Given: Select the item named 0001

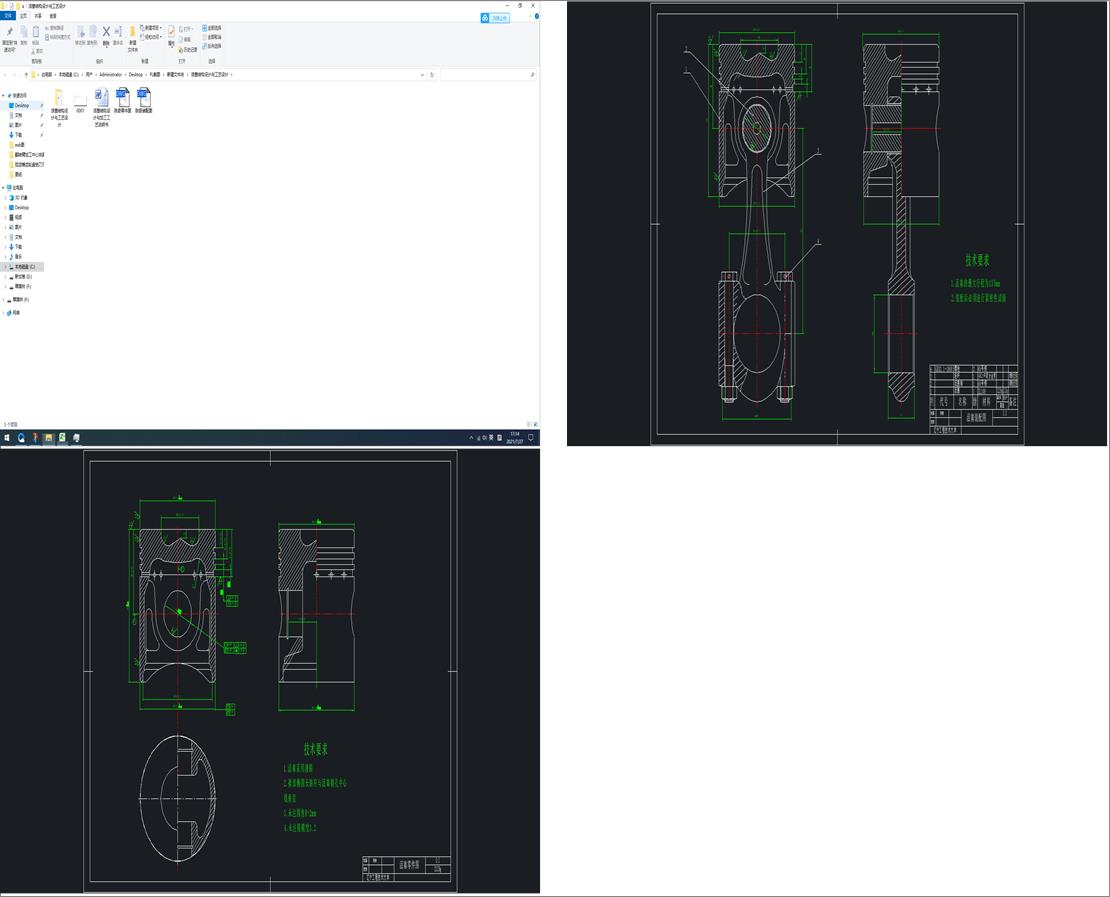Looking at the screenshot, I should click(80, 103).
